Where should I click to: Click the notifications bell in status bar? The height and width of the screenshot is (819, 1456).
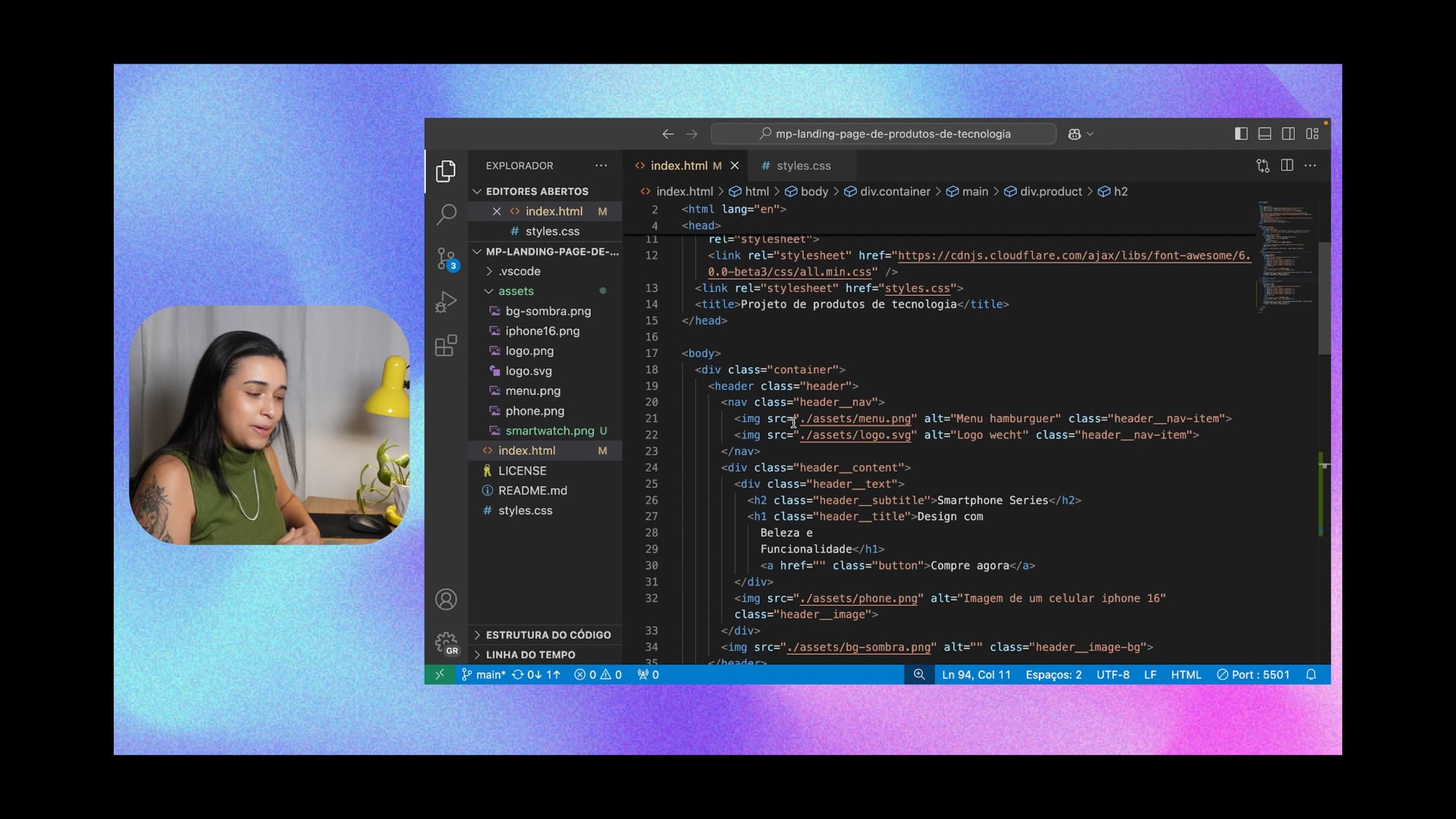coord(1311,675)
